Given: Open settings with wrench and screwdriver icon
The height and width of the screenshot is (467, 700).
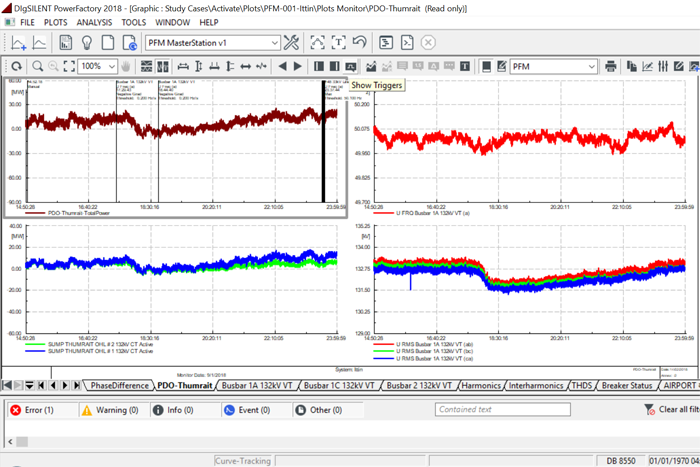Looking at the screenshot, I should pyautogui.click(x=291, y=43).
